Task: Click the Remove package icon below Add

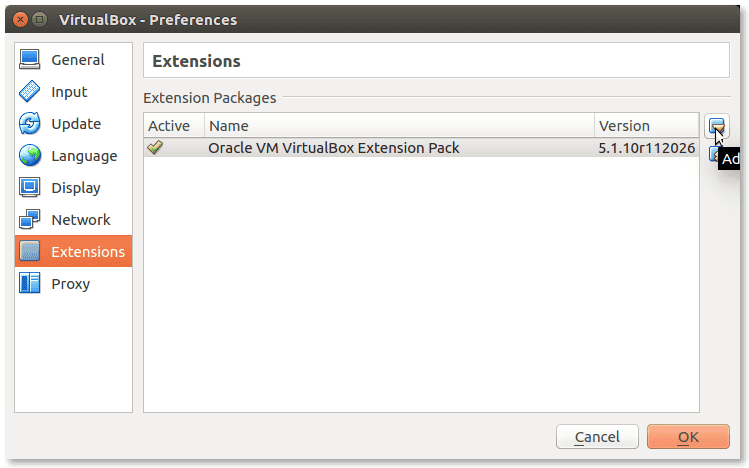Action: tap(713, 154)
